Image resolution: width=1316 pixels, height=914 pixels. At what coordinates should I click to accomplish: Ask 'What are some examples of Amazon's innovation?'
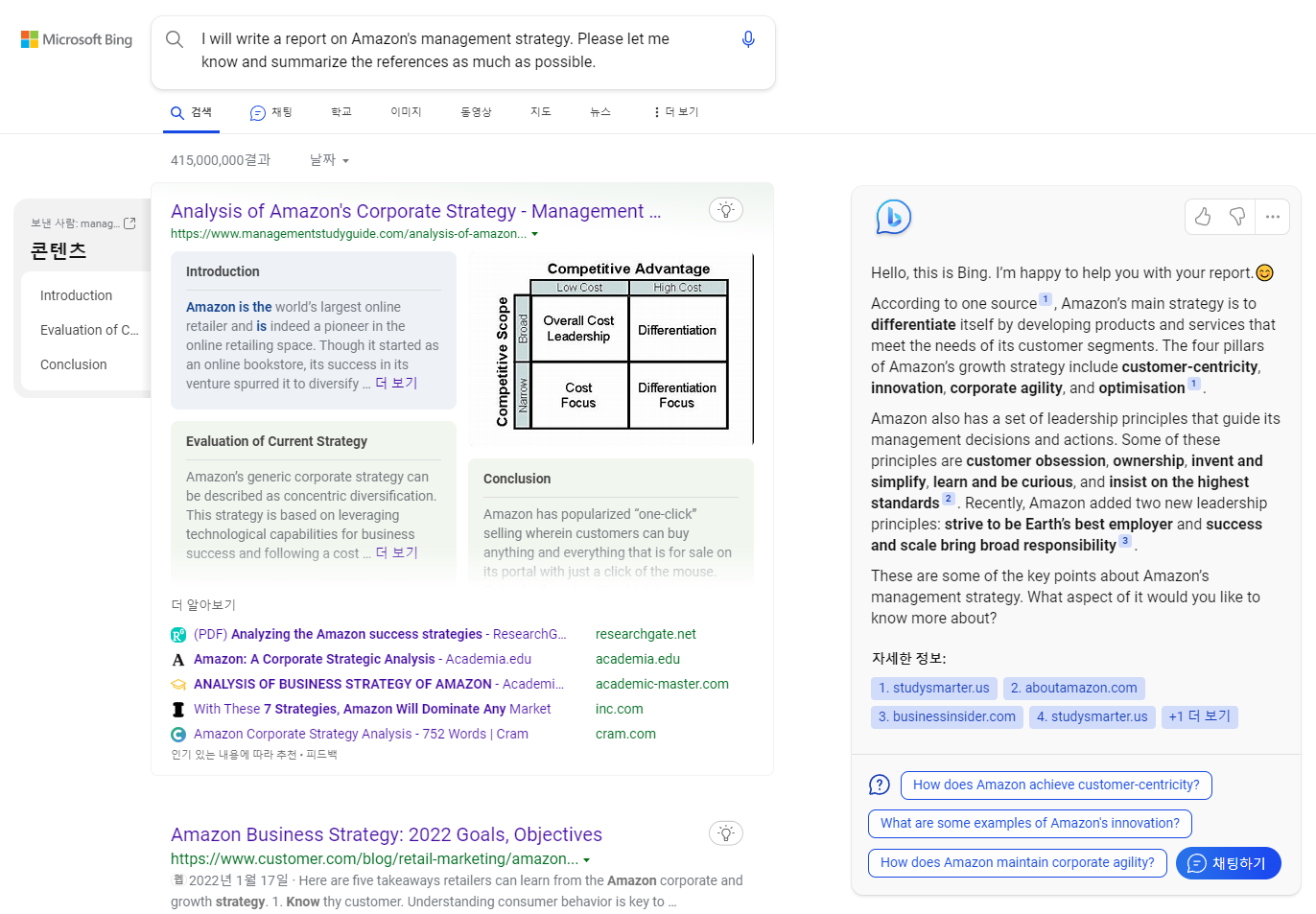(1030, 823)
